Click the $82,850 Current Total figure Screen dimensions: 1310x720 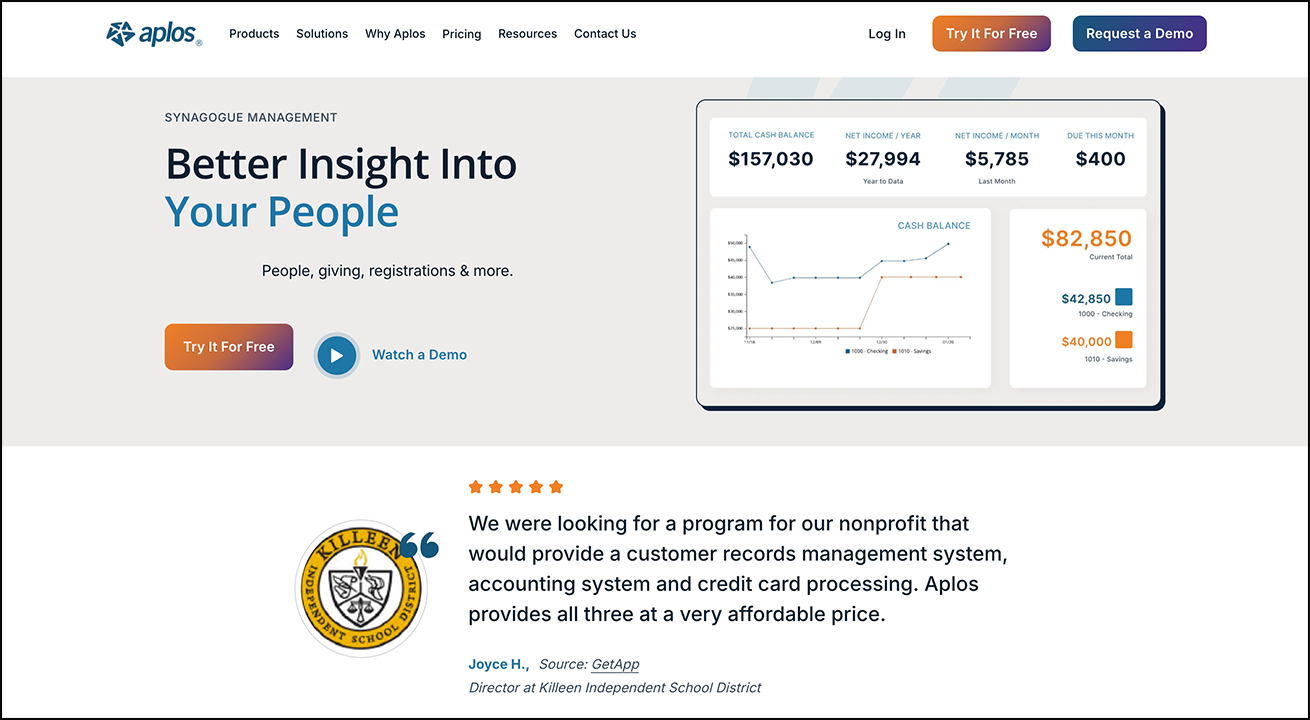(x=1087, y=239)
